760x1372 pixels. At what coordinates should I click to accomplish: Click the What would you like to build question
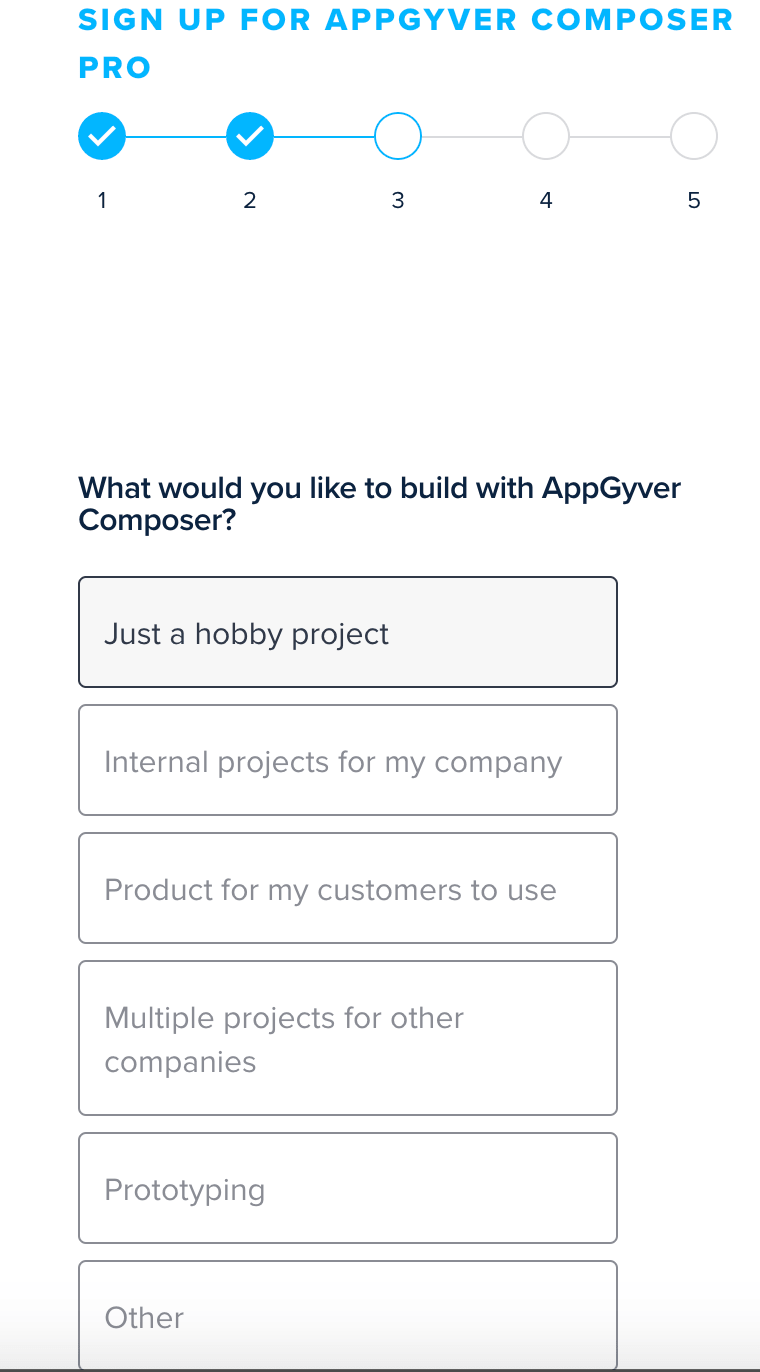[x=380, y=504]
